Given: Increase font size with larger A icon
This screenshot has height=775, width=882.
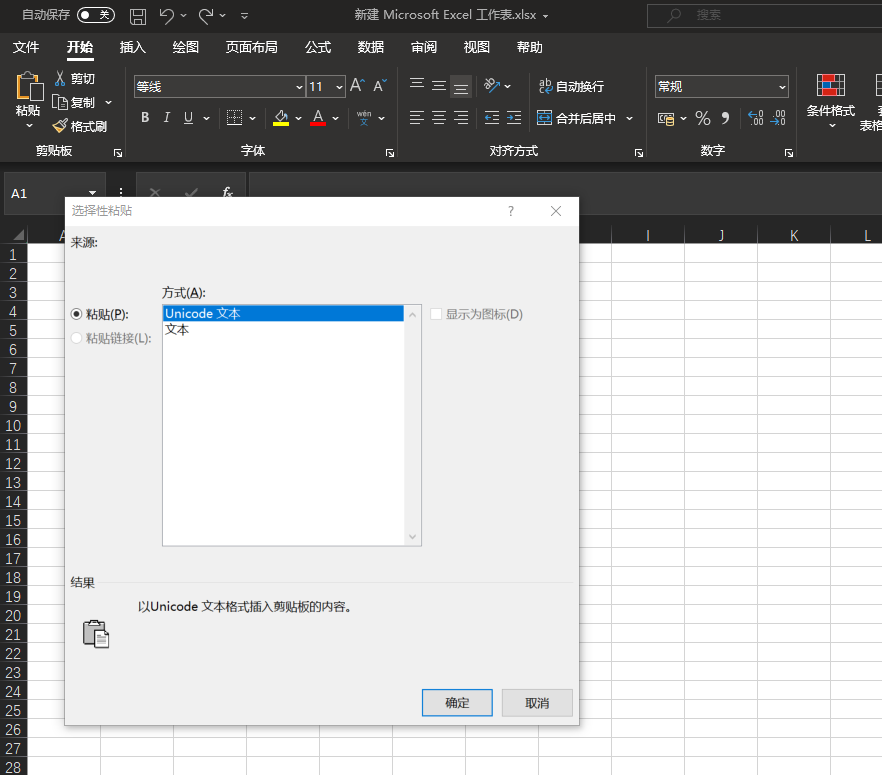Looking at the screenshot, I should [357, 85].
